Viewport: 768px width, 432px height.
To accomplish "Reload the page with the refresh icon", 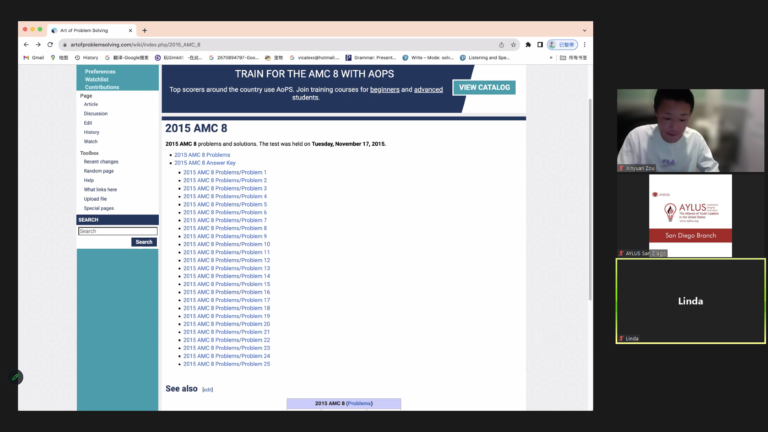I will point(50,45).
